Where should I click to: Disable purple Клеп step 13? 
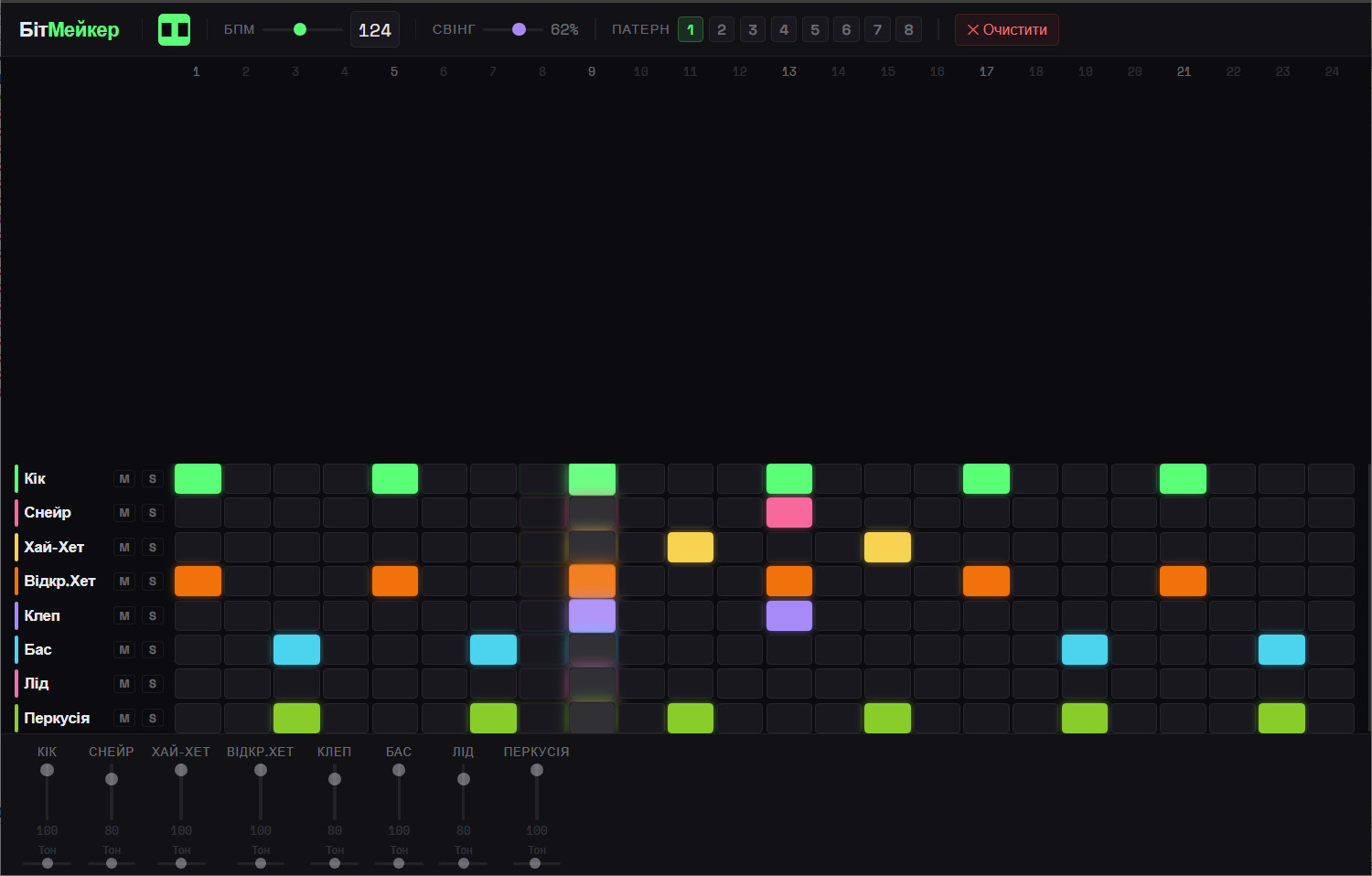(x=789, y=615)
